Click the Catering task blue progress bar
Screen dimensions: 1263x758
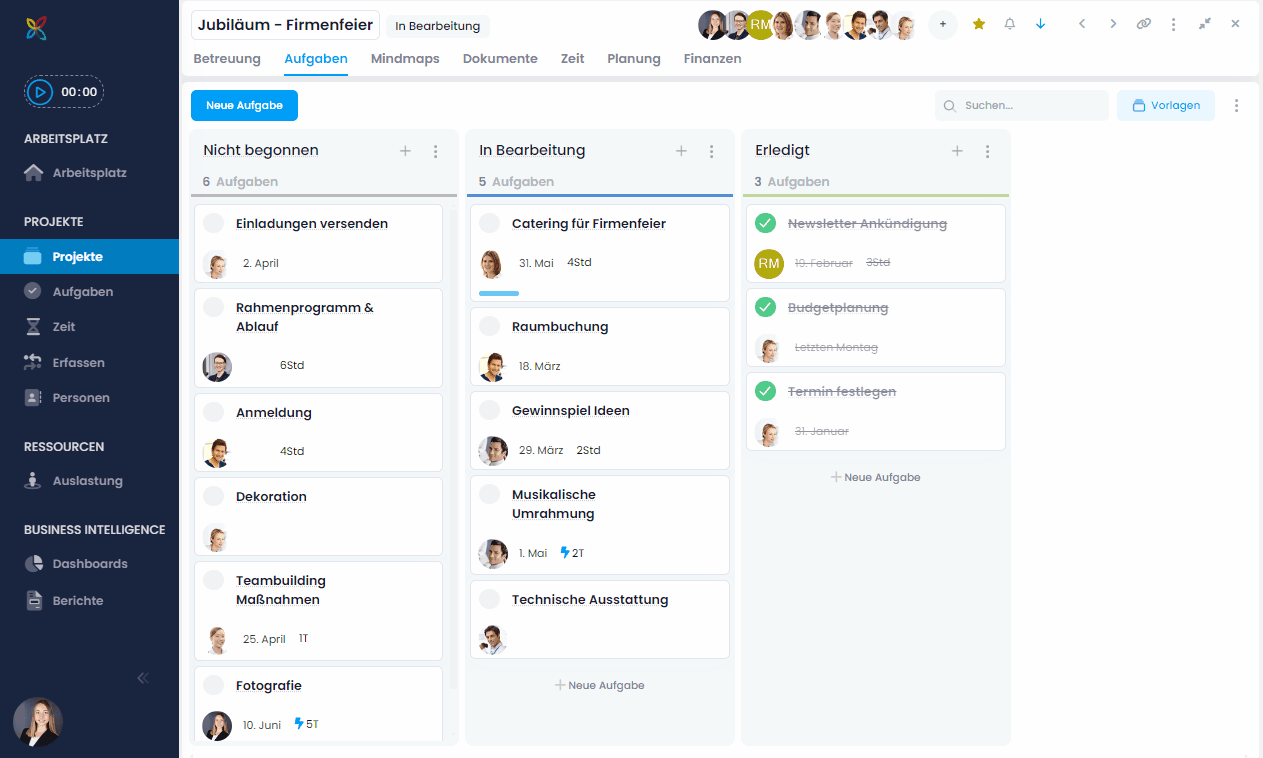click(x=499, y=293)
